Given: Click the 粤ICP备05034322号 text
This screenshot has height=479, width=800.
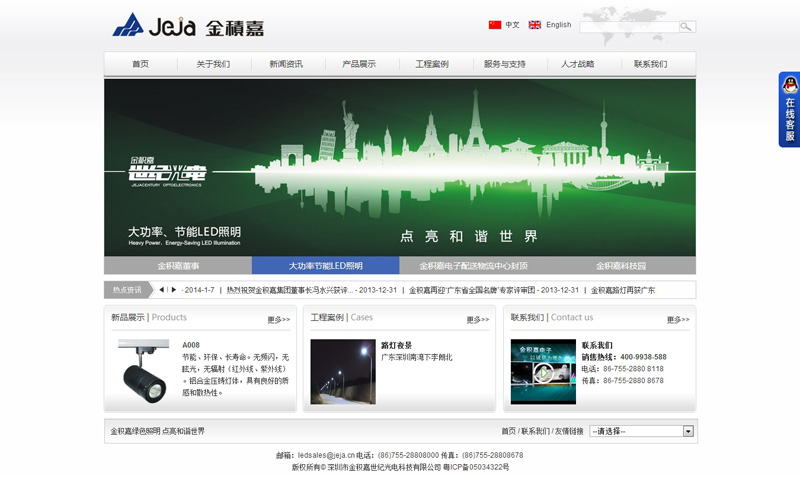Looking at the screenshot, I should pos(476,467).
